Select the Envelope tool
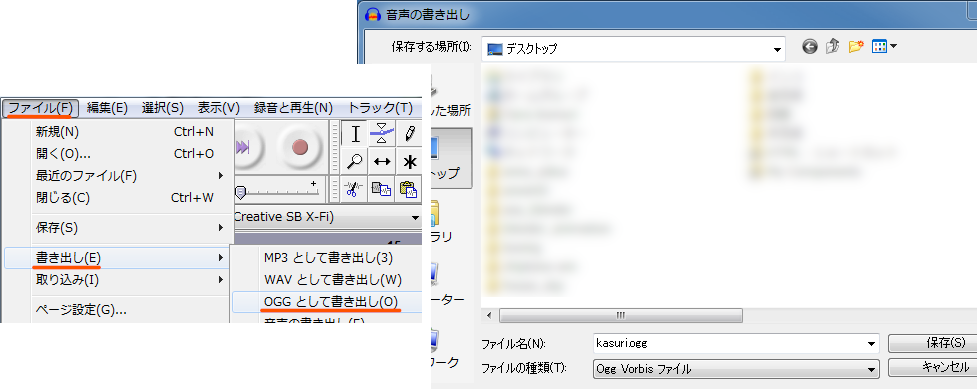977x389 pixels. point(382,133)
